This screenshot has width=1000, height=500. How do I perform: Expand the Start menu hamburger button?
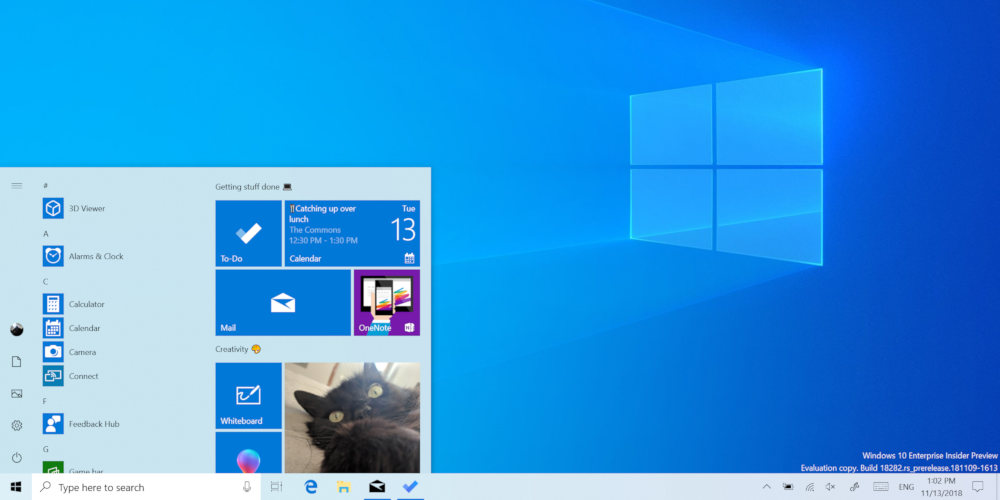coord(17,186)
